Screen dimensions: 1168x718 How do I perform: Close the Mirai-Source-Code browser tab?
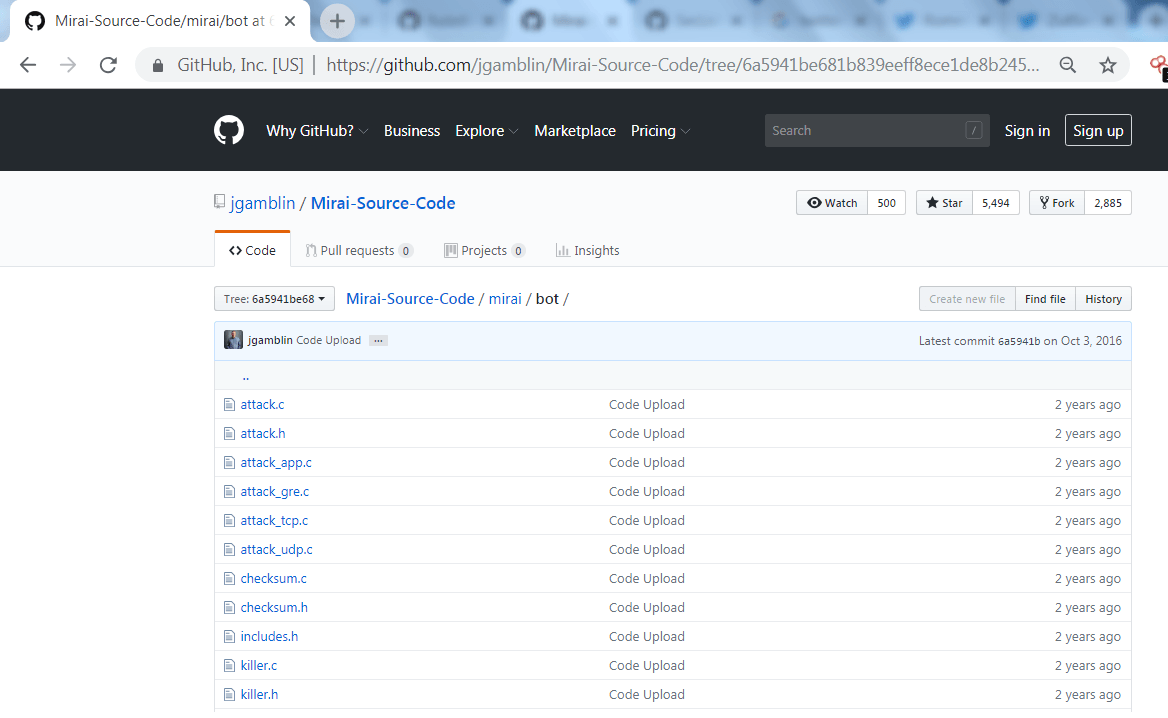click(290, 21)
